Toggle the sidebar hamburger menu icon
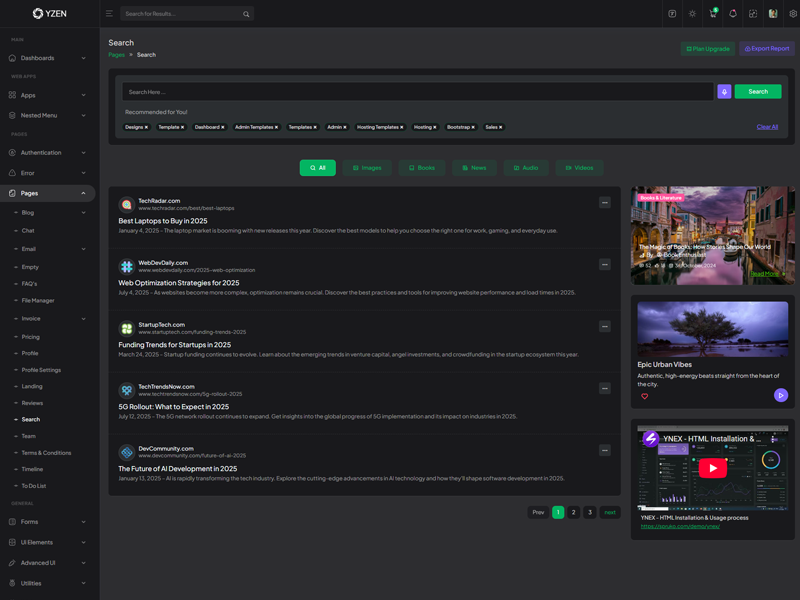 109,14
